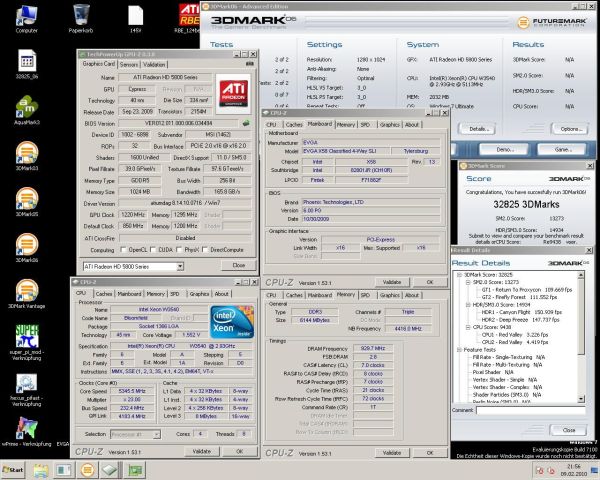Launch AquaMark3 from desktop shortcut
The width and height of the screenshot is (600, 480).
(27, 110)
